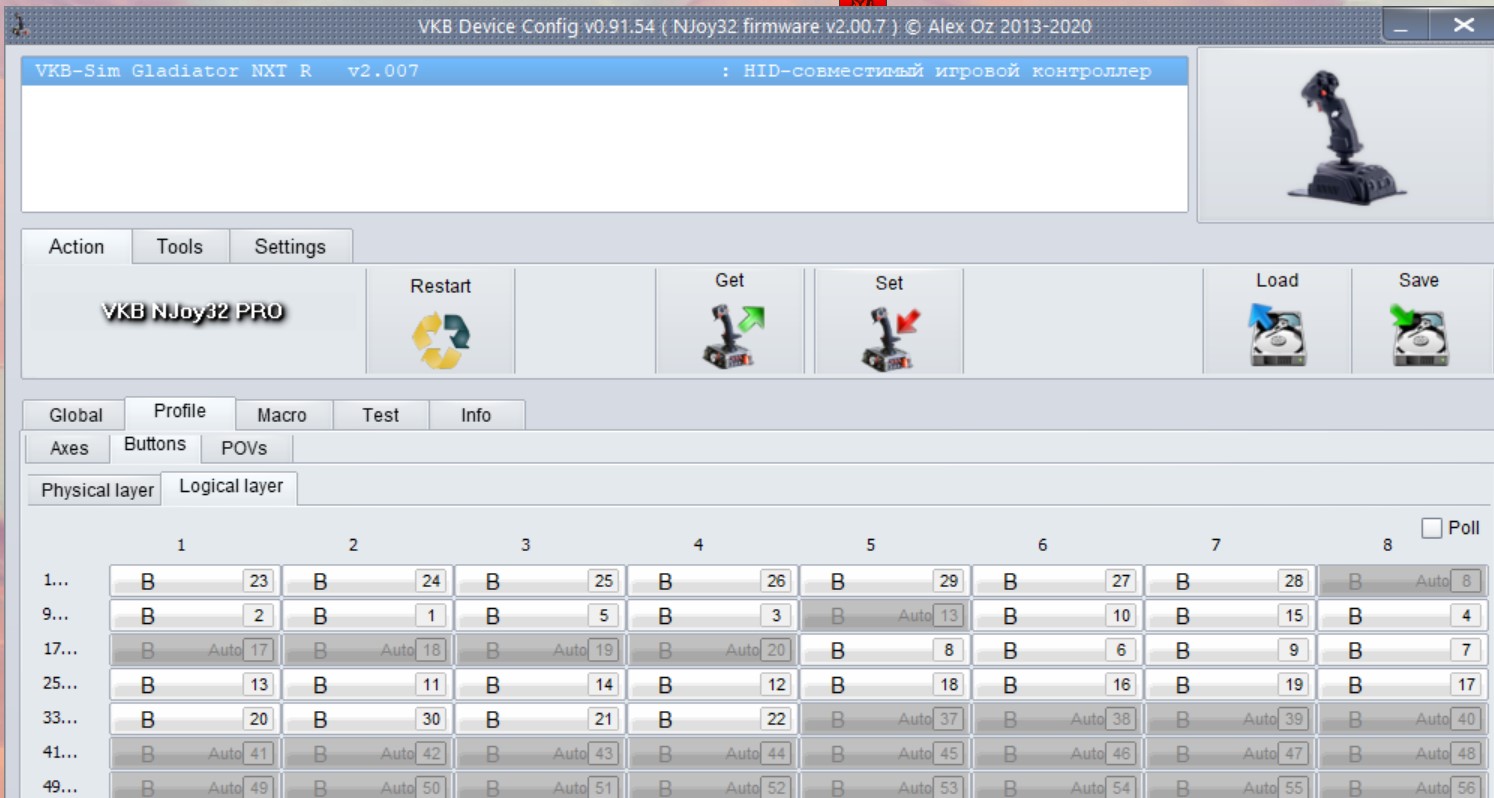Enable the Poll checkbox

pos(1432,528)
